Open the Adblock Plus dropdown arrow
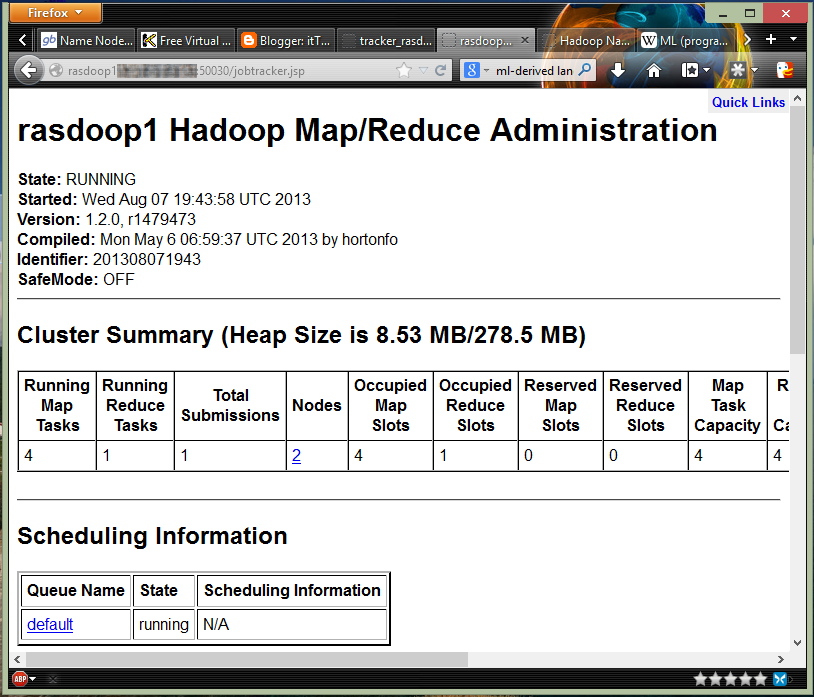 coord(33,678)
